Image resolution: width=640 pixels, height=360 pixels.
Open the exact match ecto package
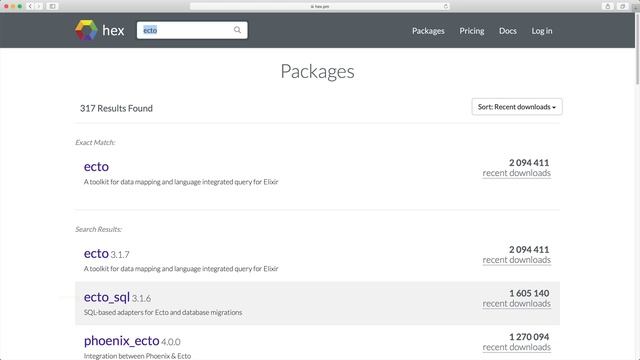click(x=96, y=167)
